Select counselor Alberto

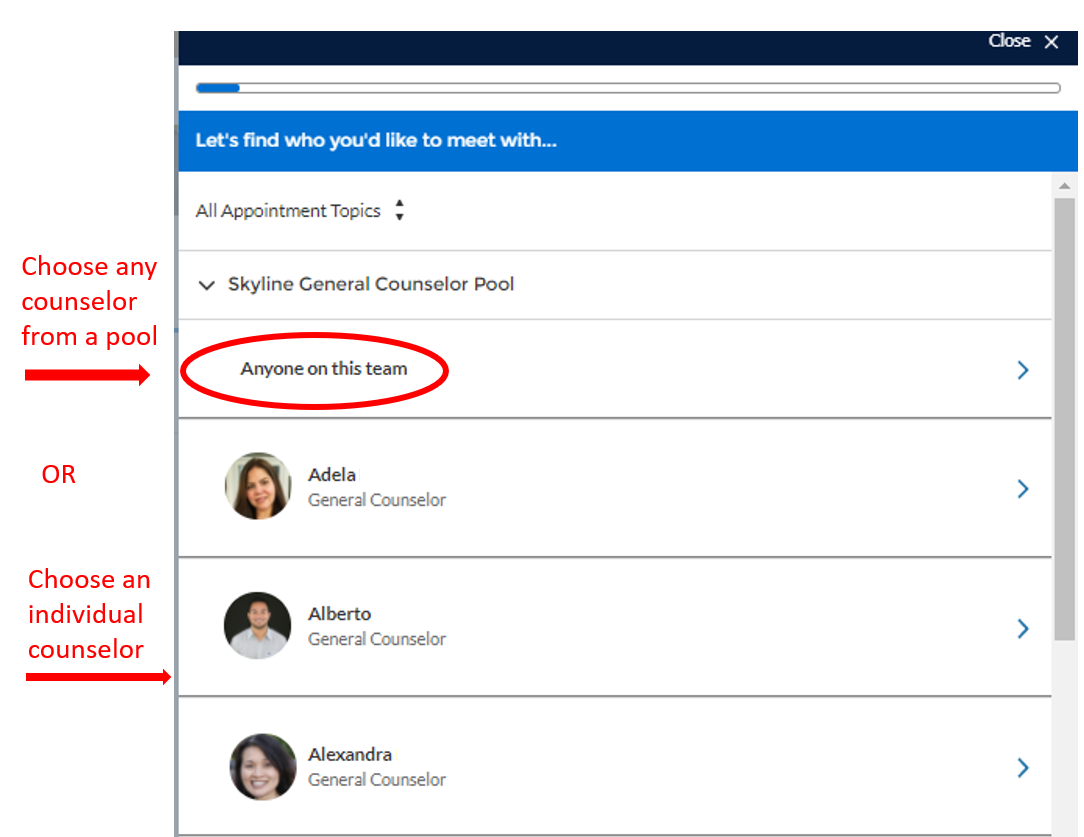(615, 627)
